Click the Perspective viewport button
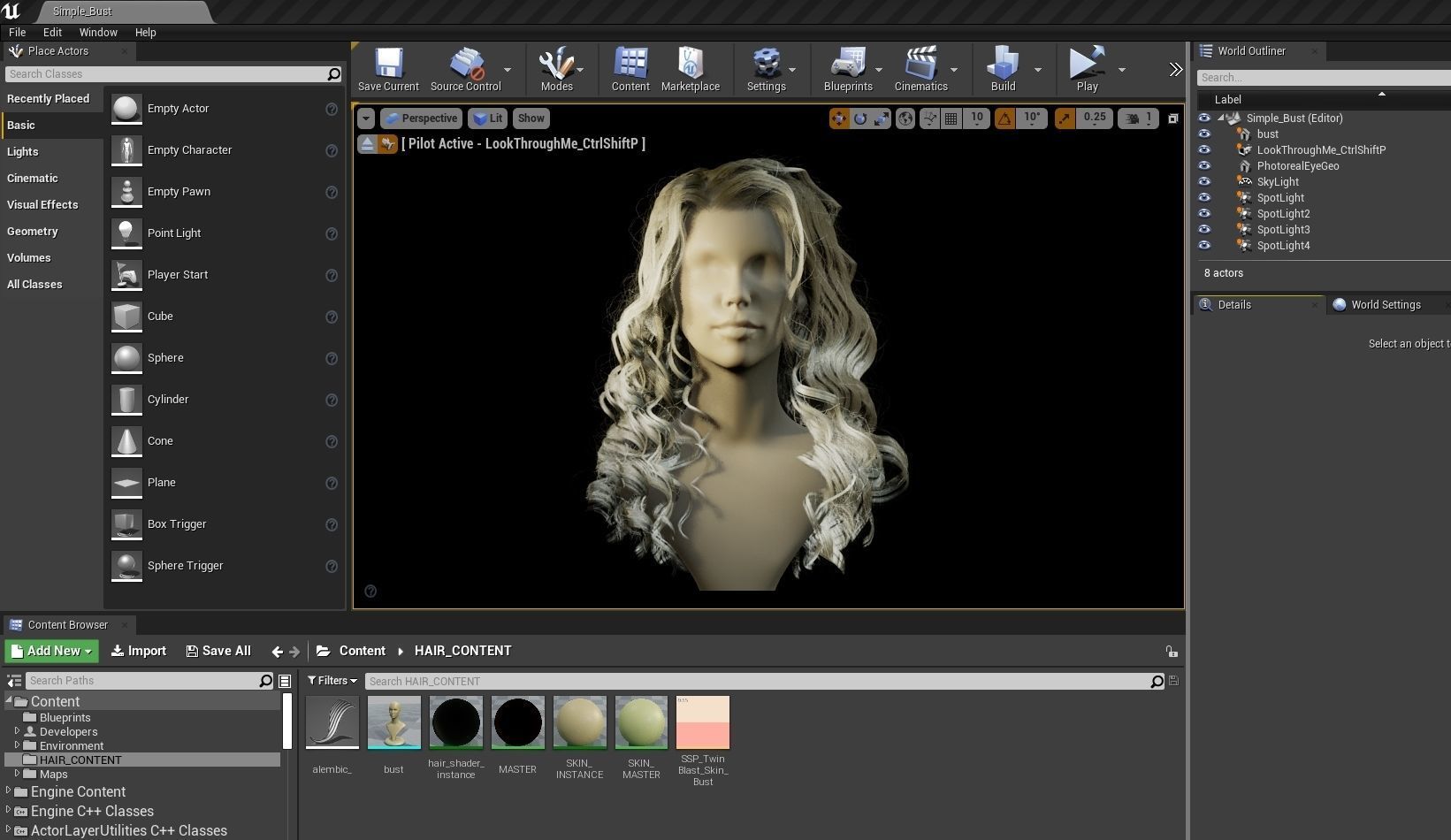The width and height of the screenshot is (1451, 840). [421, 118]
